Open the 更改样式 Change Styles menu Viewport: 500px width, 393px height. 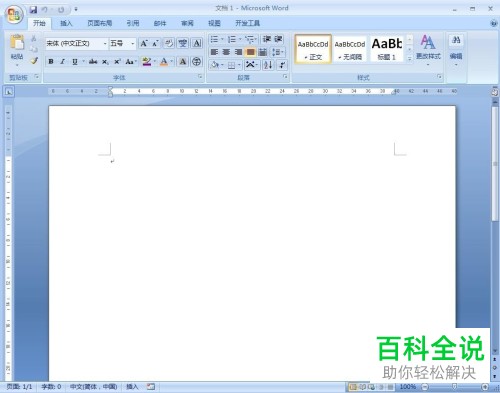pos(428,50)
